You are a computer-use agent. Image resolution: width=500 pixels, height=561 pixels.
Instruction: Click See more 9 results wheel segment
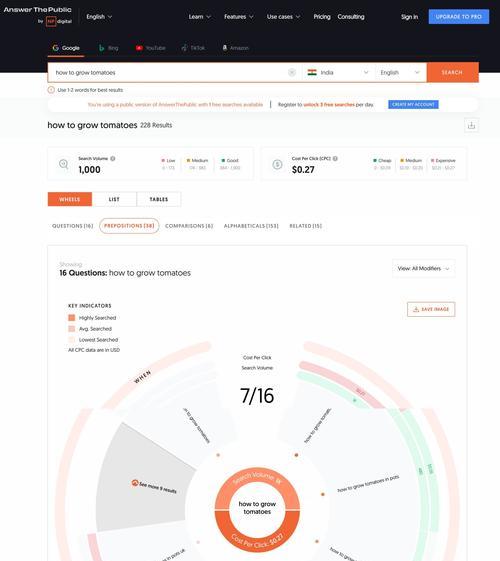tap(154, 487)
